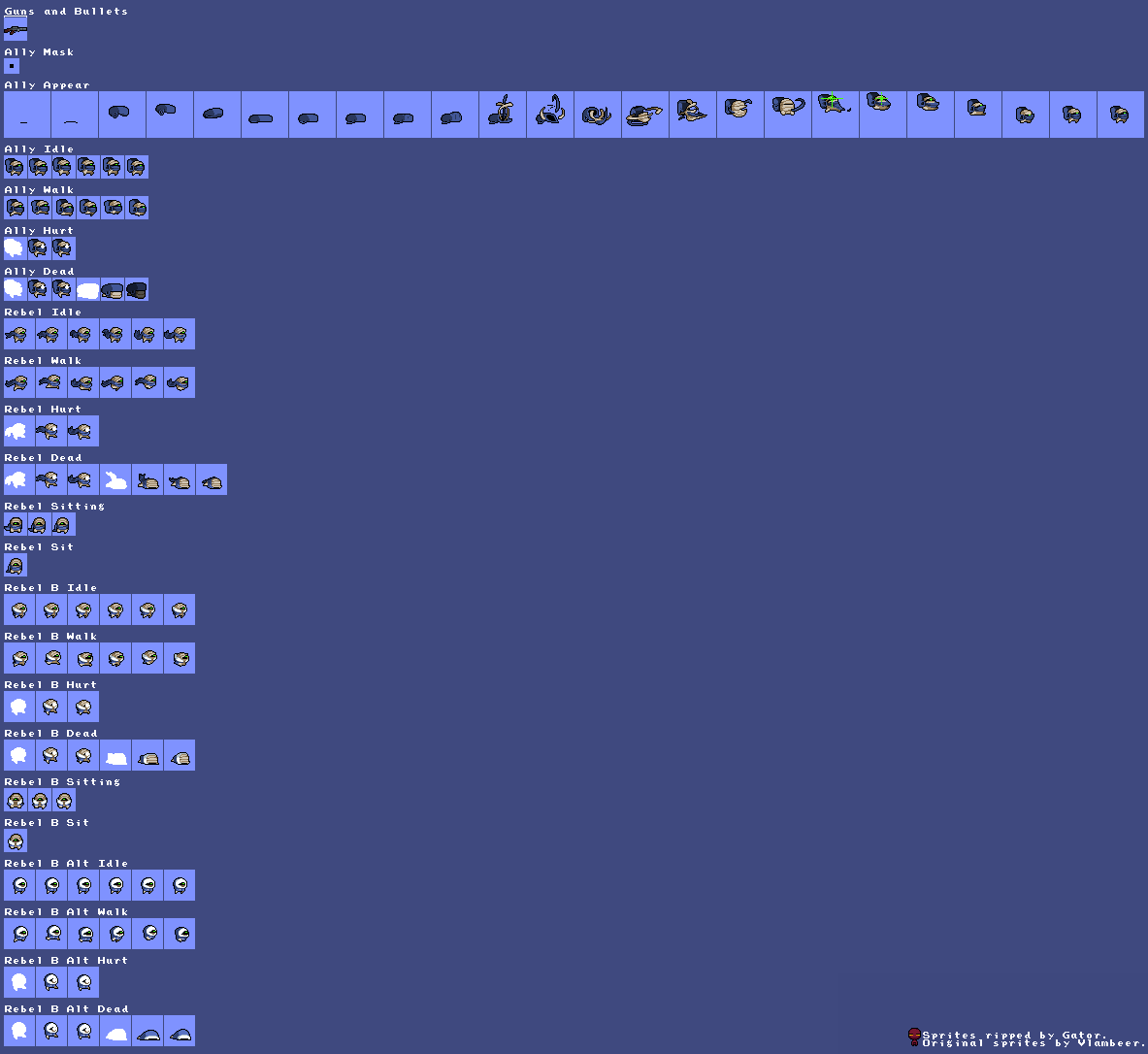Screen dimensions: 1148x1054
Task: Click the 'Sprites ripped by Gator.' credit
Action: [x=1015, y=1035]
